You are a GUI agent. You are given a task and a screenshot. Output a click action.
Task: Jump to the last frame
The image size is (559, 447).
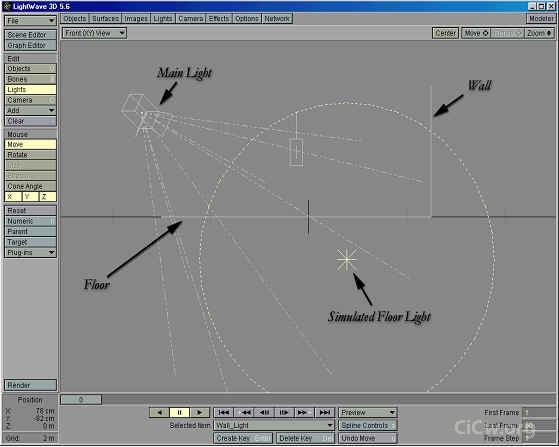(x=325, y=412)
